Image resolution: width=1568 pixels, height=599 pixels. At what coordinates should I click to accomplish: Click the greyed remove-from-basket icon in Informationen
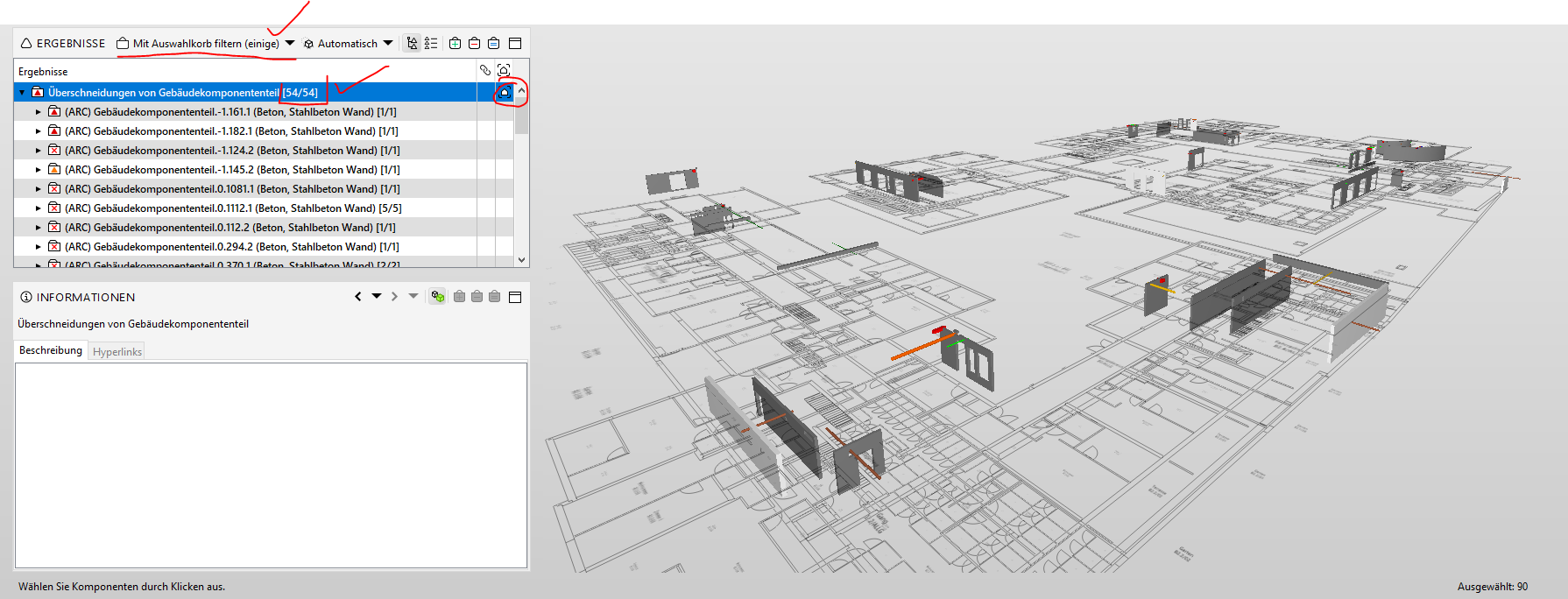click(477, 297)
